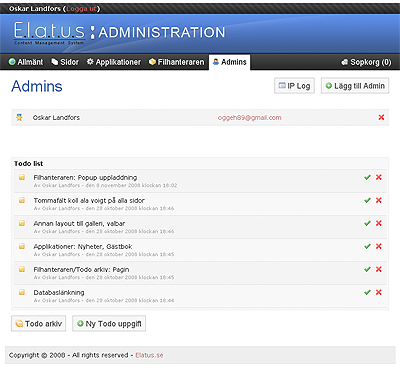This screenshot has width=400, height=369.
Task: Delete 'Applikationer: Nyheter, Gästbok' todo
Action: pyautogui.click(x=379, y=246)
